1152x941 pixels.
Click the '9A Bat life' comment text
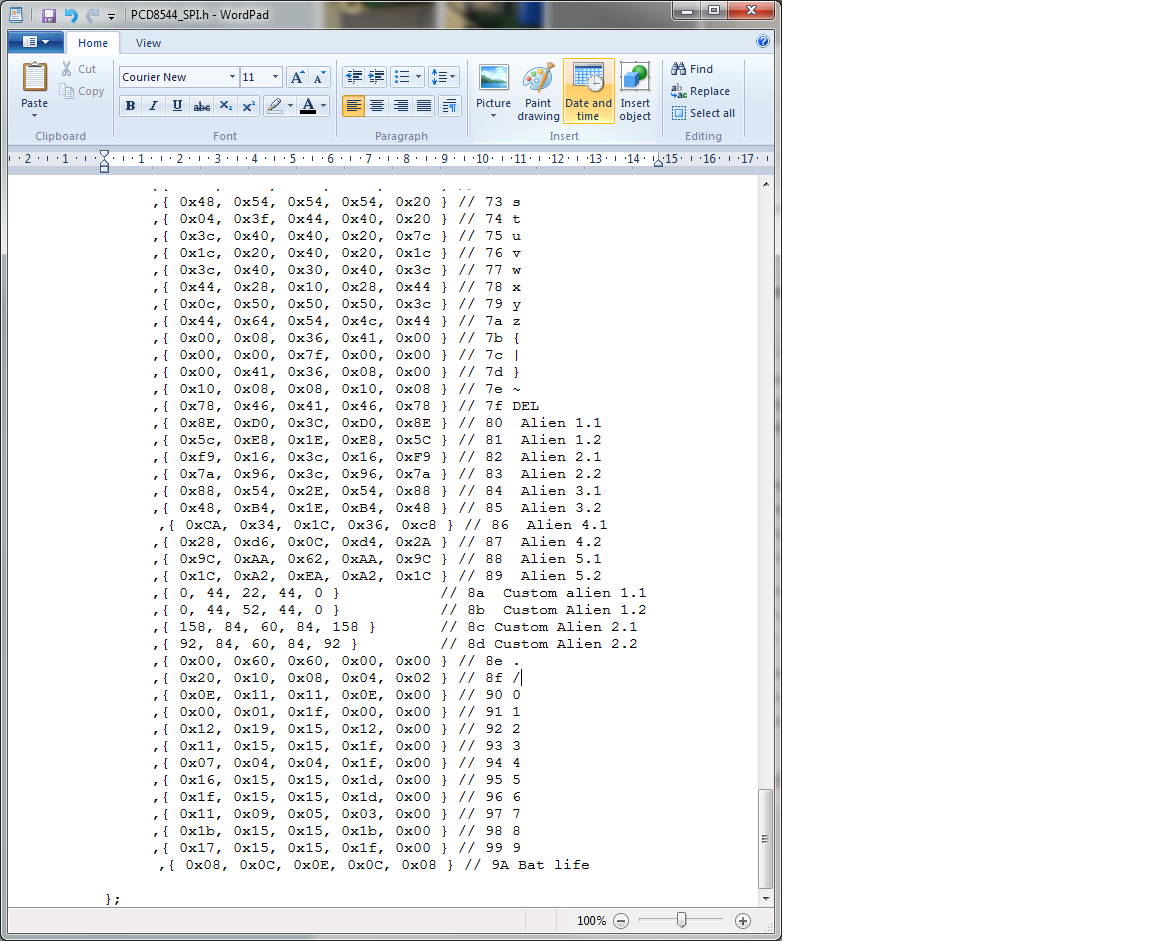pyautogui.click(x=541, y=865)
